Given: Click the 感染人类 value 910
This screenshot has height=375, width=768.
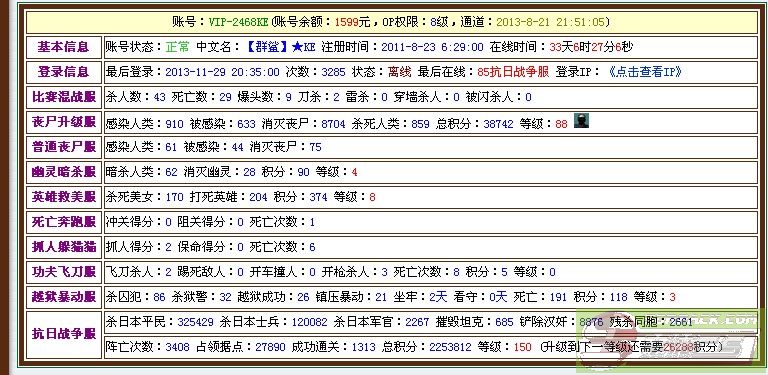Looking at the screenshot, I should [x=174, y=124].
